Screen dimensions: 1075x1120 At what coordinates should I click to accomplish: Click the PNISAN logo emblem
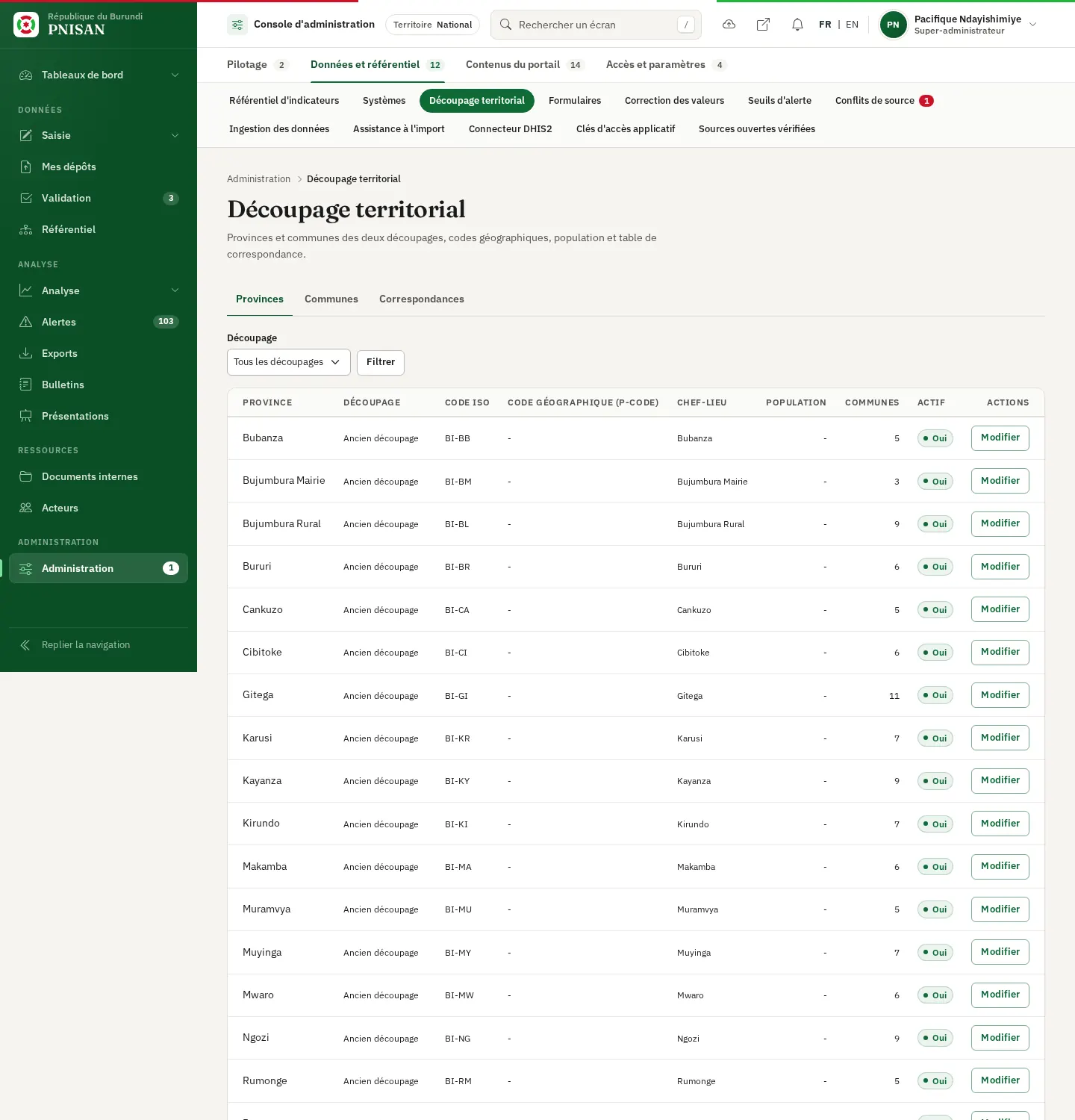[26, 25]
